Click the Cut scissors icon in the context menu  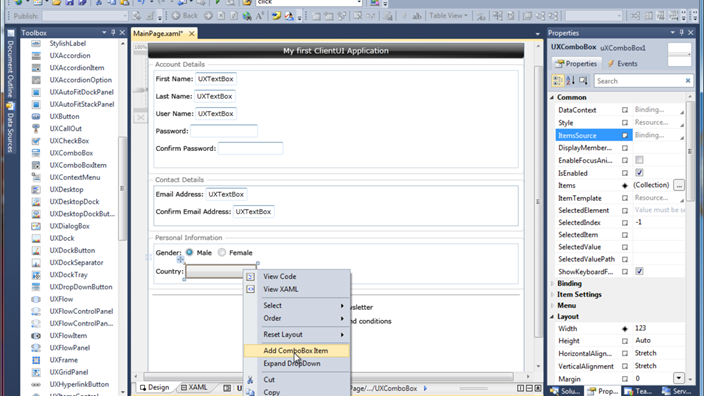click(250, 380)
